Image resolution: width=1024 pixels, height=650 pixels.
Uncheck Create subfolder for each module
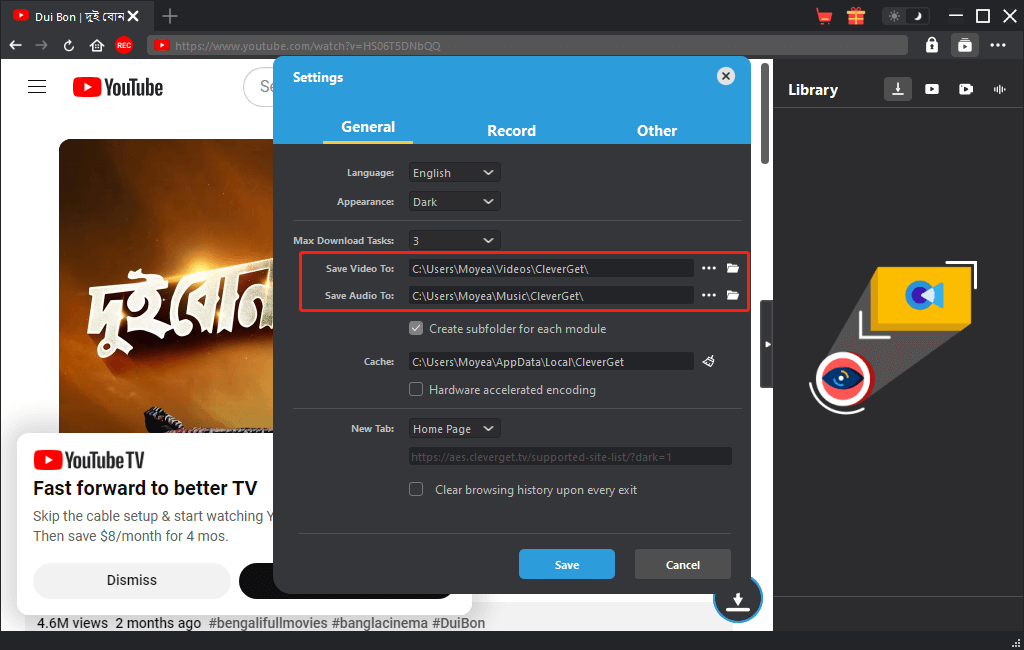416,329
